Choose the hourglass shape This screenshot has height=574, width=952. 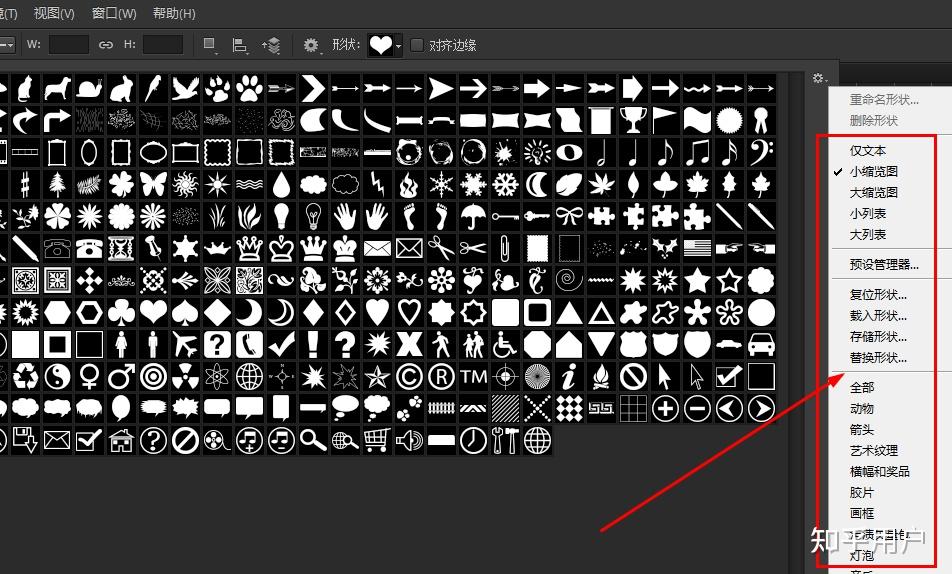(121, 248)
